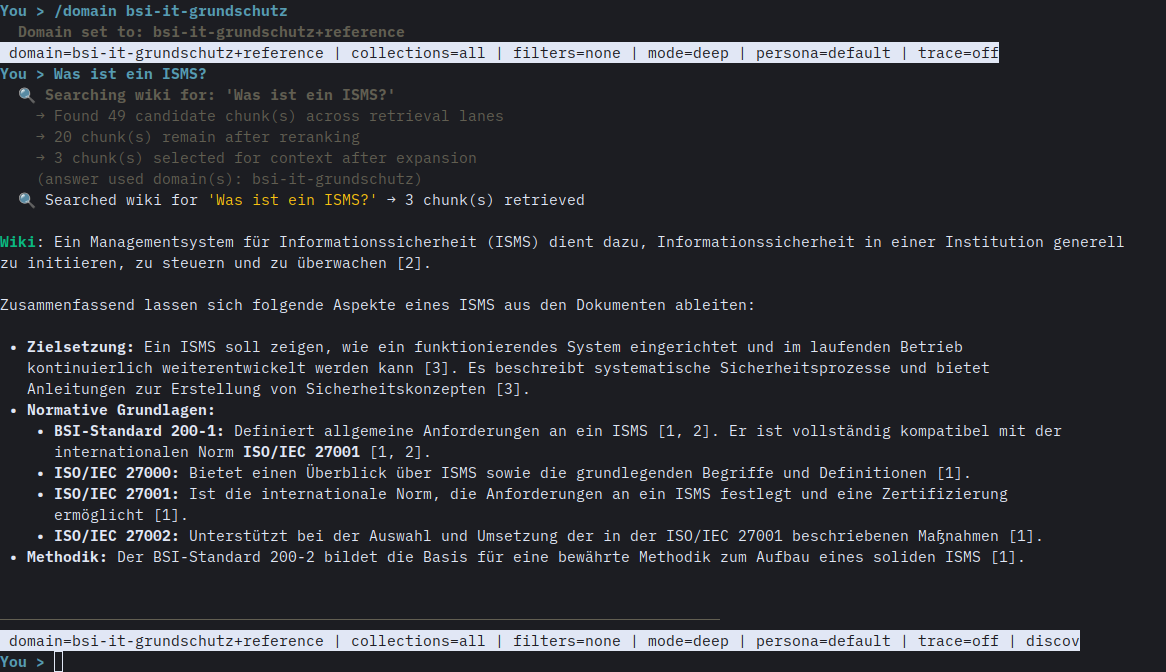Image resolution: width=1166 pixels, height=672 pixels.
Task: Click '(answer used domain(s): bsi-it-grundschutz)' line
Action: coord(229,179)
